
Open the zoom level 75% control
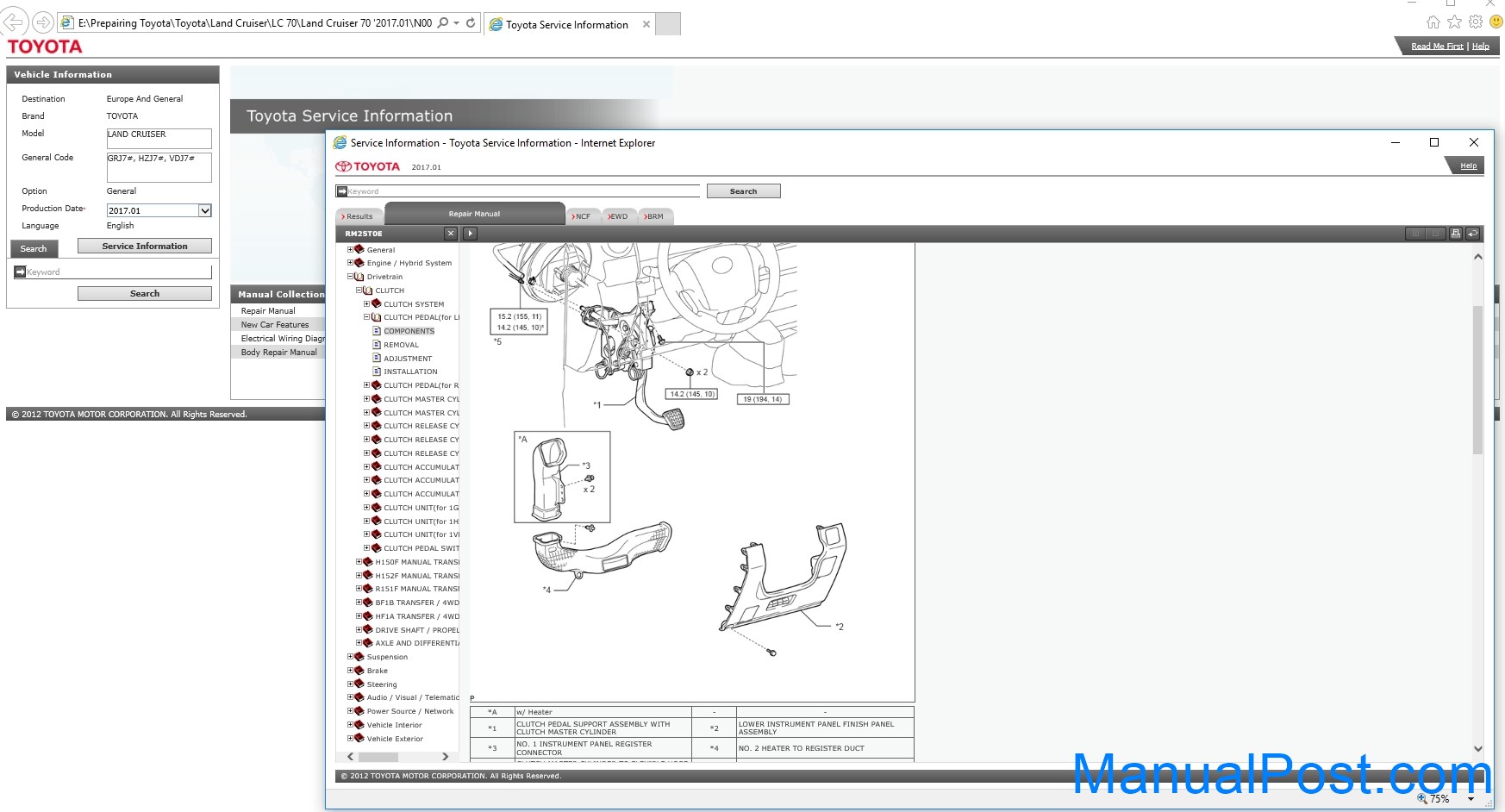1446,799
